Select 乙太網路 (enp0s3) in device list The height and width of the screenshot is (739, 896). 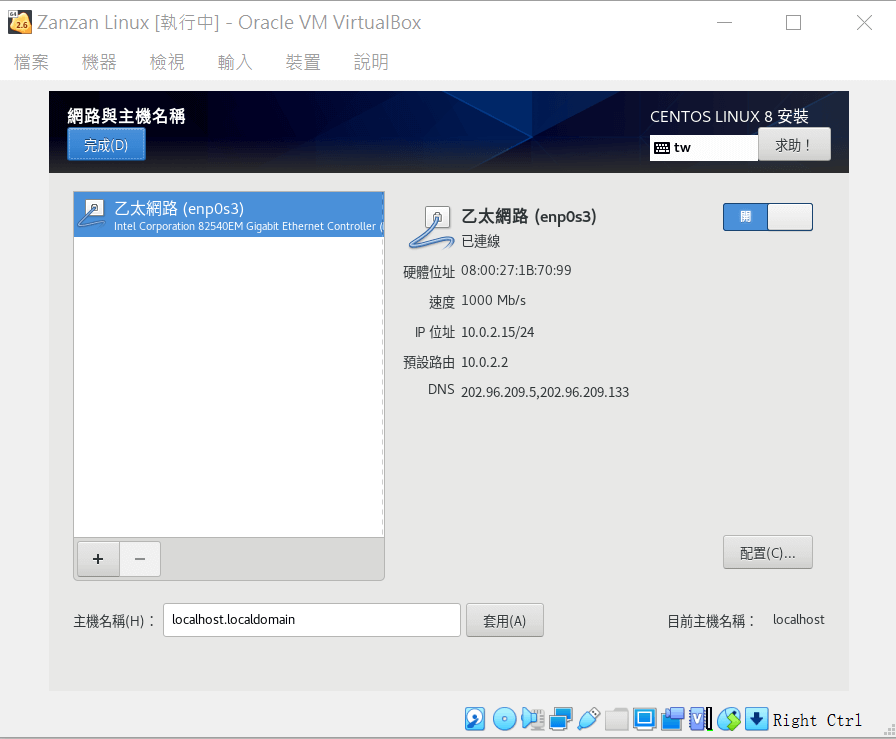click(229, 215)
